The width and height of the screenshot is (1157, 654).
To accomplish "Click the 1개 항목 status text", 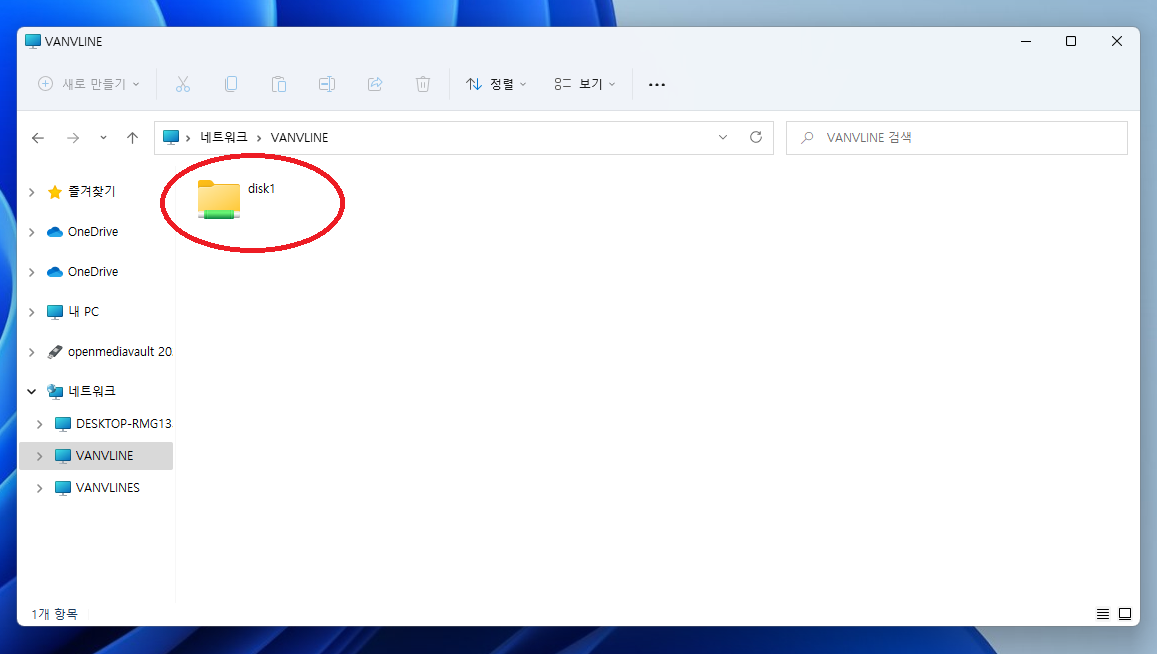I will click(x=54, y=614).
